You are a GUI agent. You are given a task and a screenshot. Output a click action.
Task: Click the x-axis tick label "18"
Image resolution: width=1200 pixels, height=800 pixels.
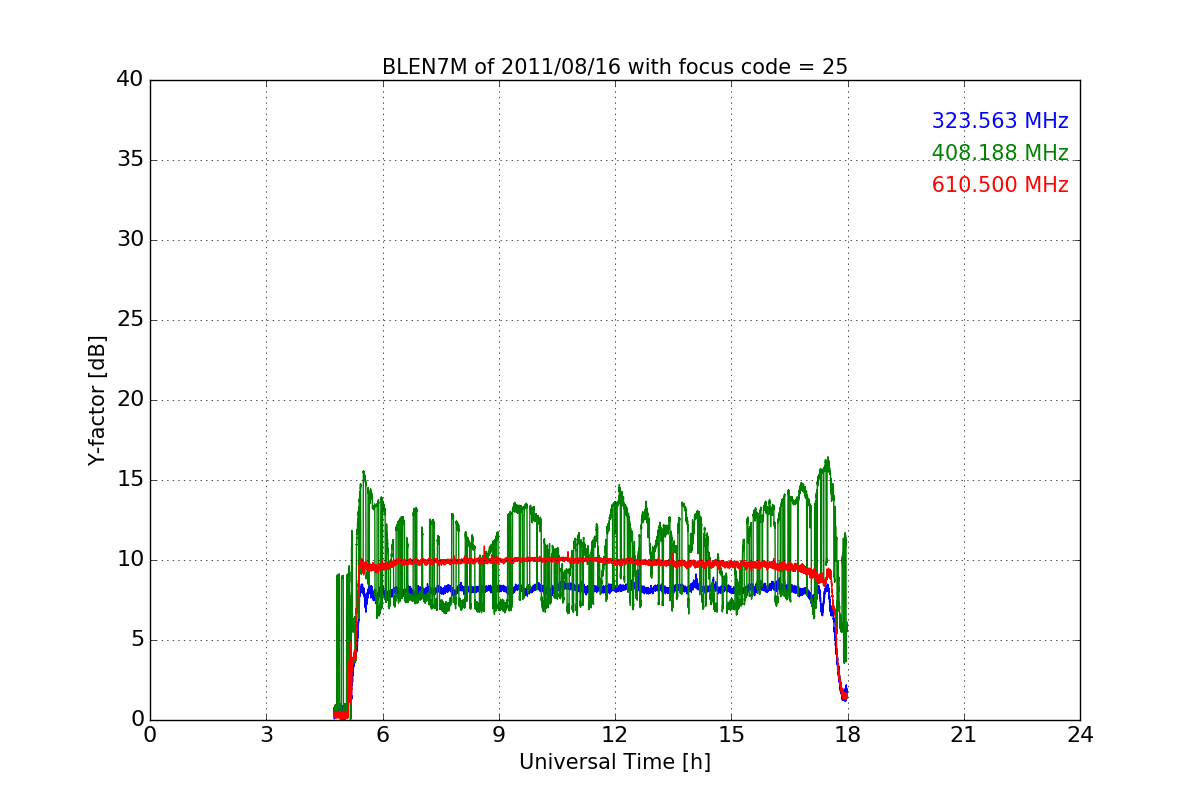pyautogui.click(x=848, y=735)
